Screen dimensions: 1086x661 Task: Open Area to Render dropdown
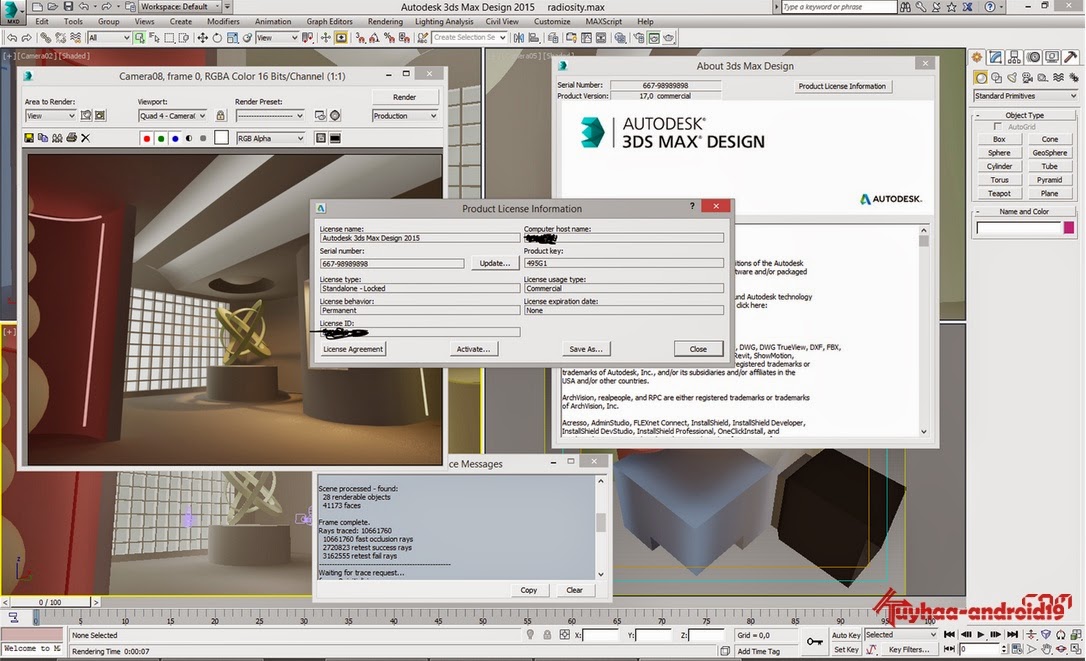(x=50, y=116)
